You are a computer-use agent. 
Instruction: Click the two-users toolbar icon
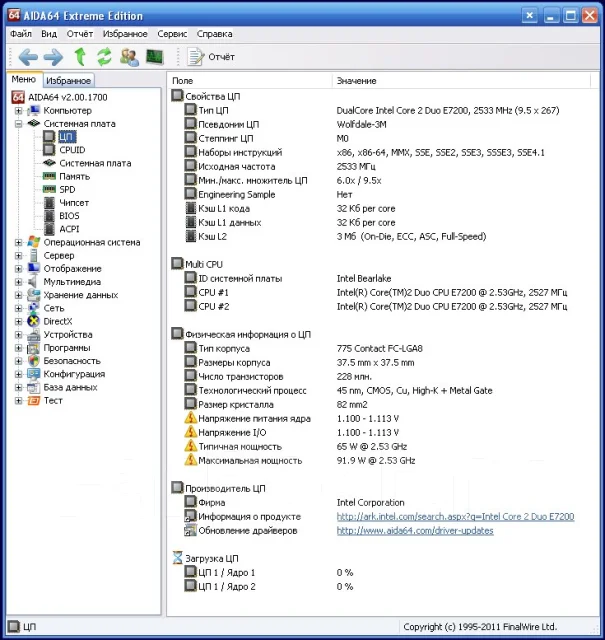[x=129, y=57]
